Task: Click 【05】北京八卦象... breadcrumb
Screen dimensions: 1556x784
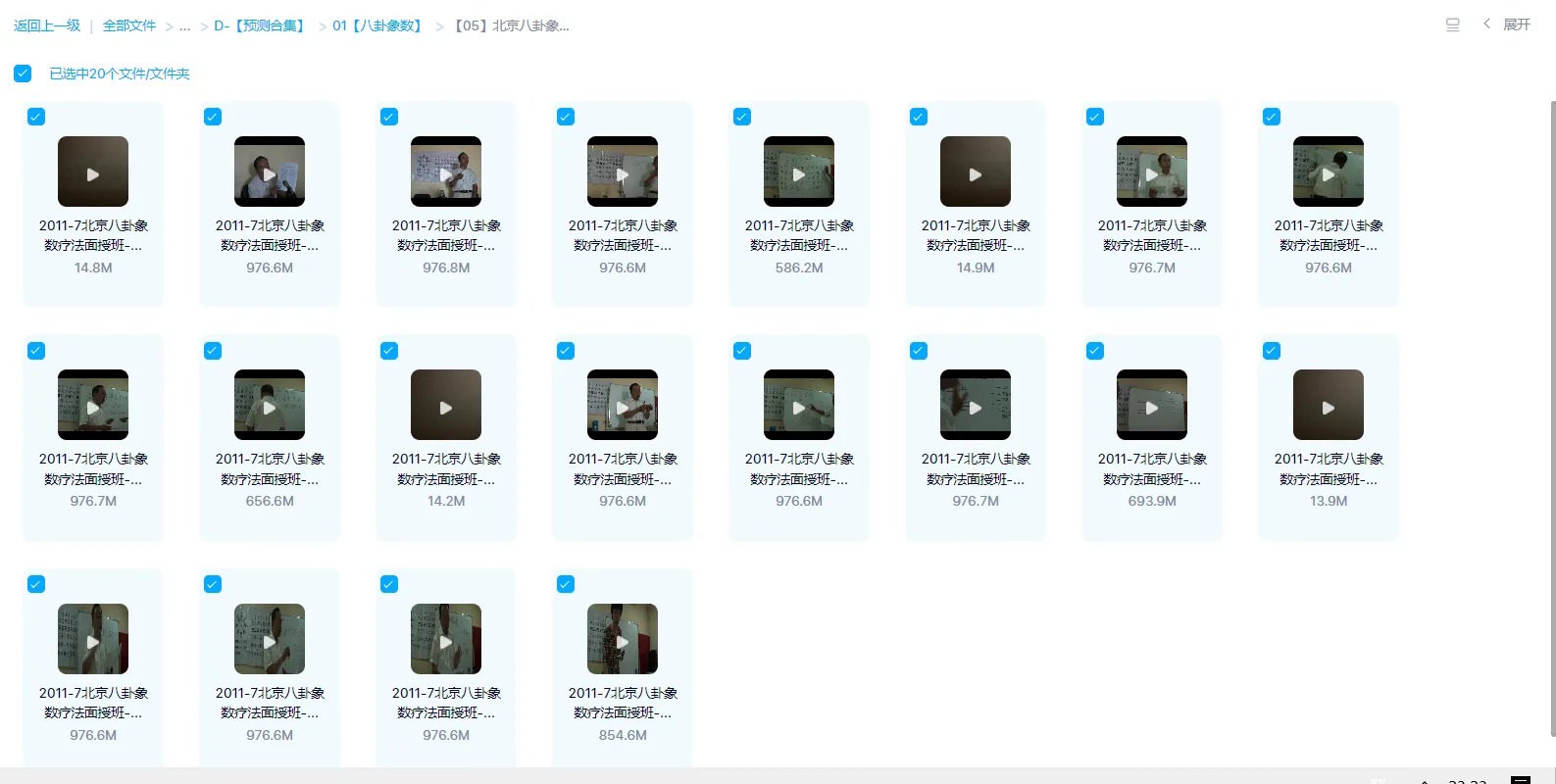Action: [508, 25]
